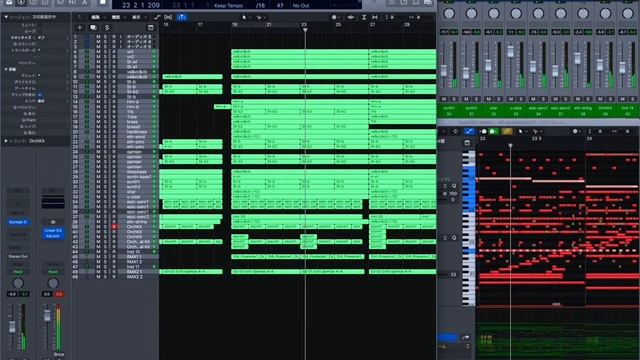
Task: Toggle the blue clip length checkbox in inspector
Action: [x=40, y=94]
